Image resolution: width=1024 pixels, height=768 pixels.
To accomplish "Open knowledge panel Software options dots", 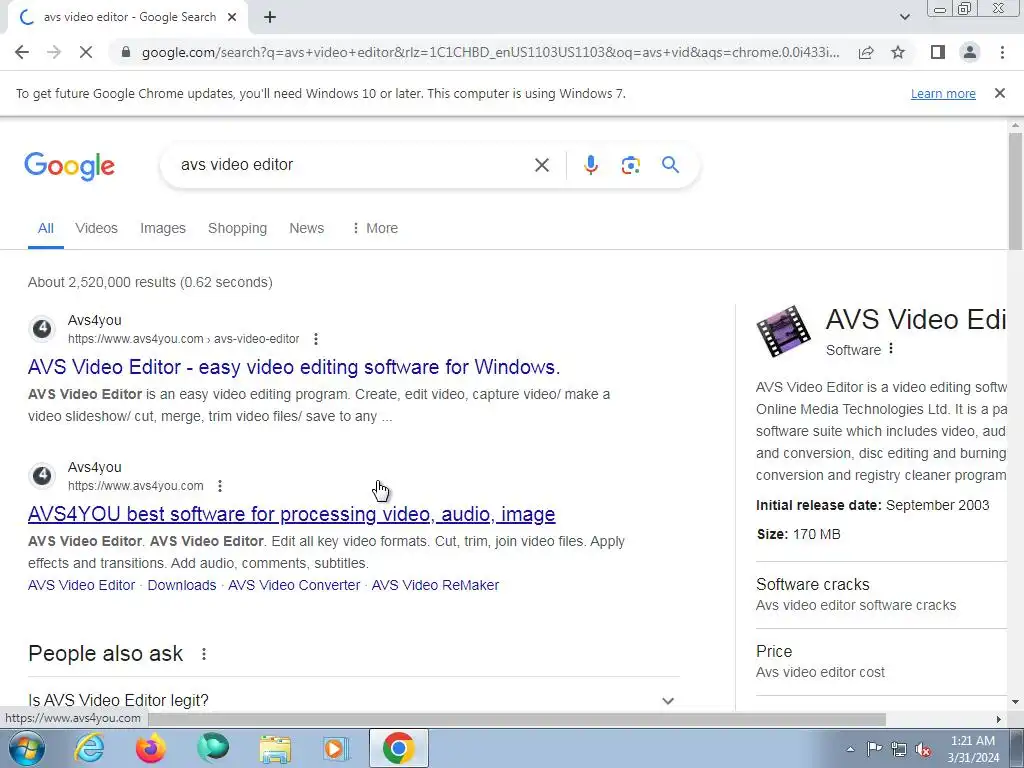I will pos(891,349).
